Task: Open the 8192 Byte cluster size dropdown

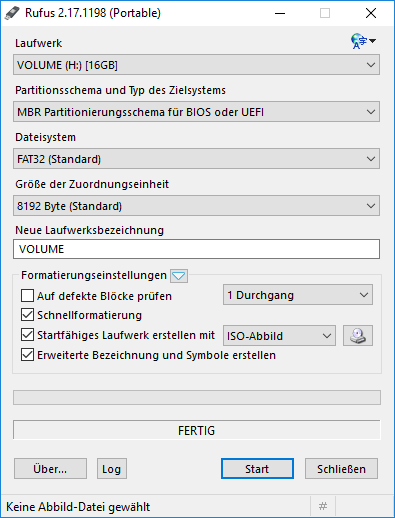Action: [x=196, y=206]
